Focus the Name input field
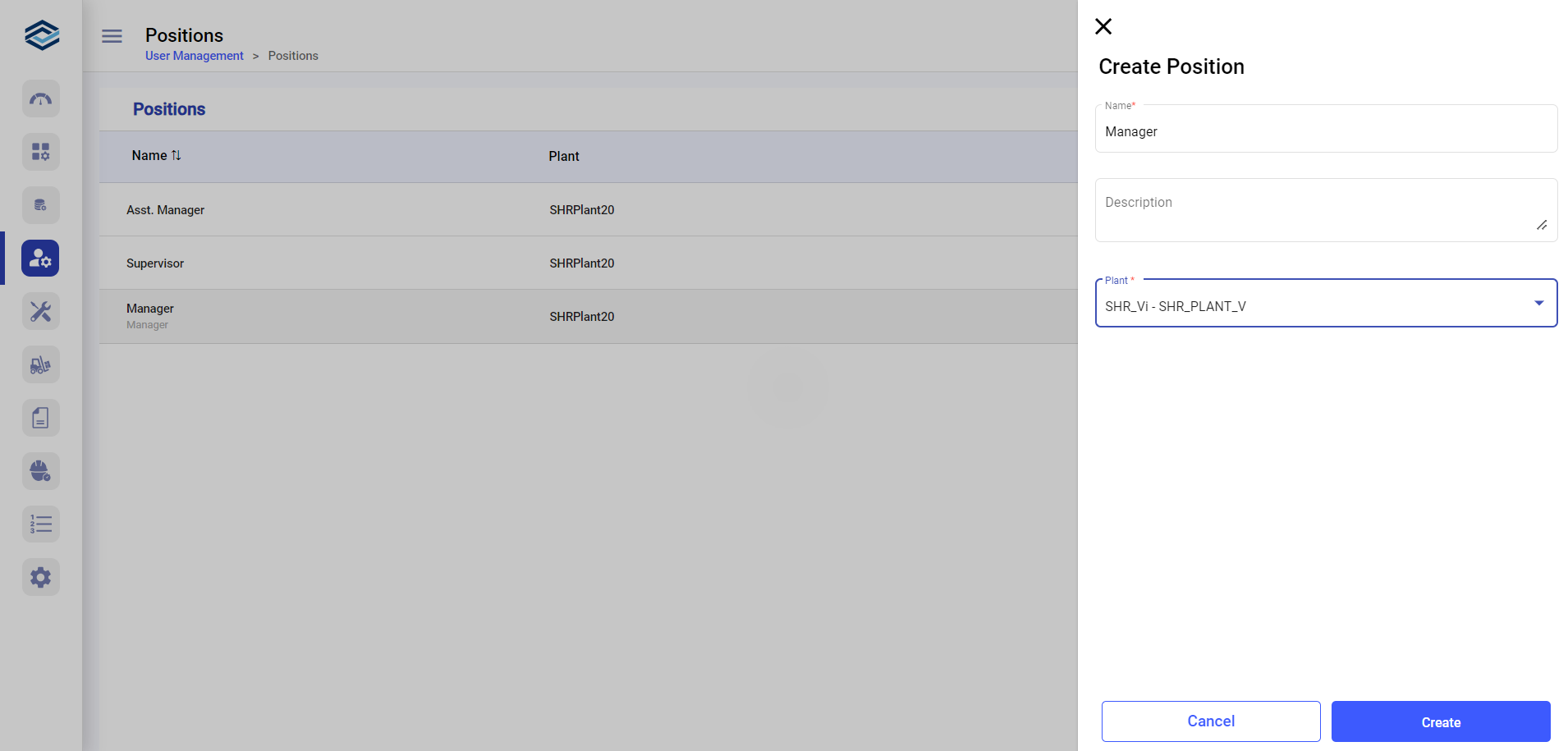The image size is (1568, 751). (1325, 131)
